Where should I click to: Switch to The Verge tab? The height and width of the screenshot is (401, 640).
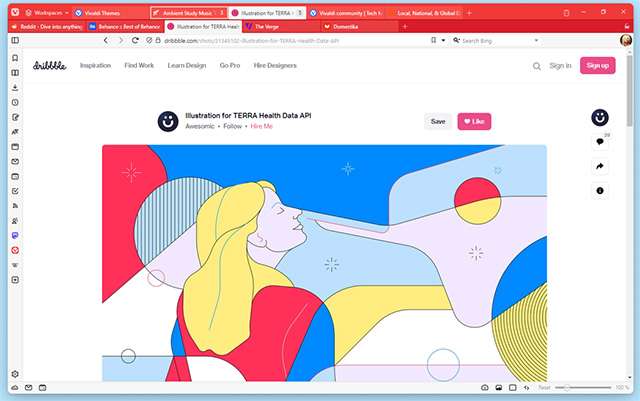point(282,27)
